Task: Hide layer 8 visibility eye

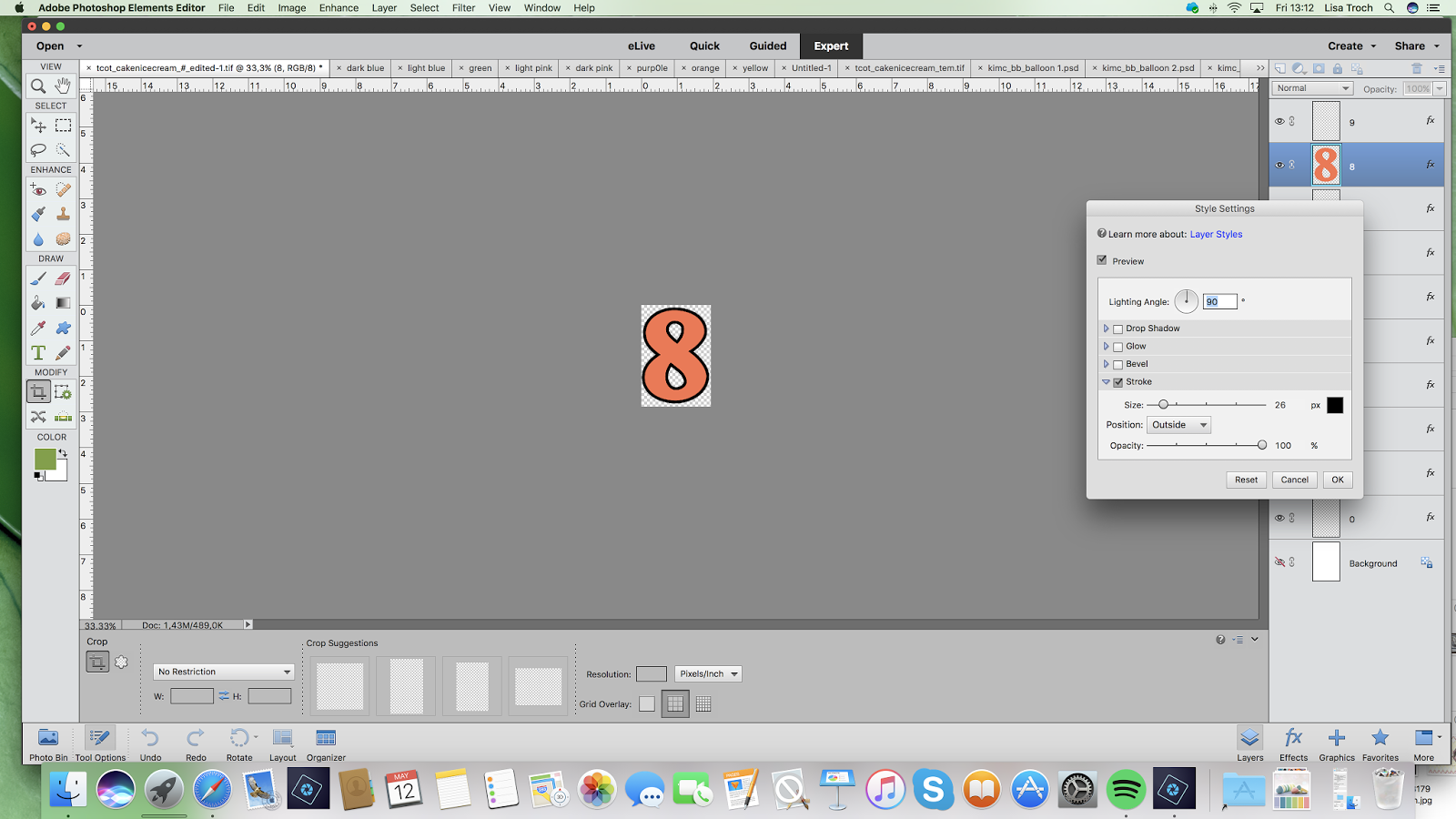Action: [1279, 165]
